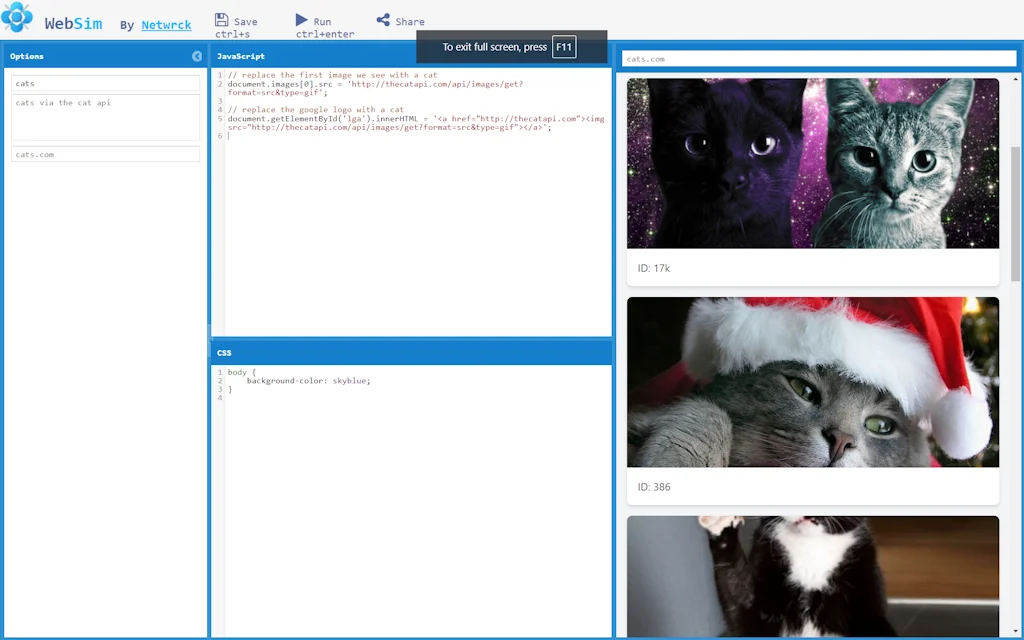Run the code with the Run icon
1024x640 pixels.
coord(302,18)
